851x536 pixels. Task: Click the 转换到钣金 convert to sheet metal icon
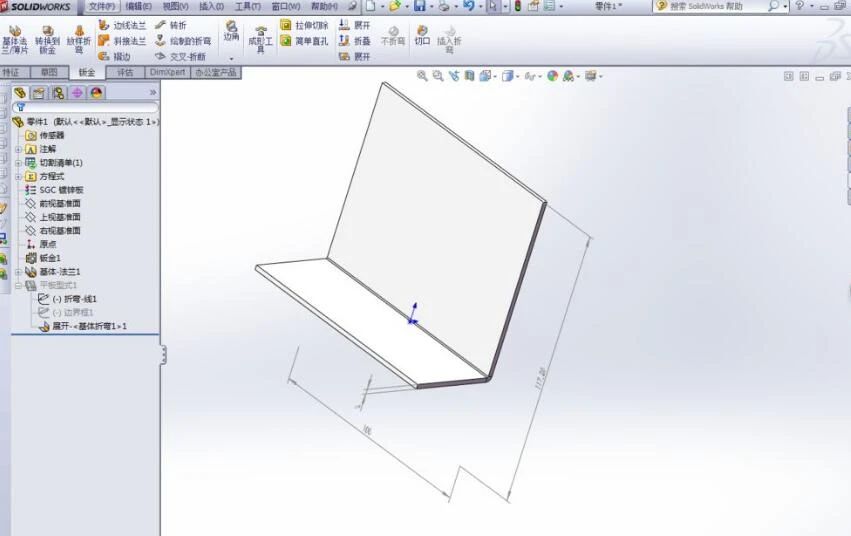click(x=47, y=40)
